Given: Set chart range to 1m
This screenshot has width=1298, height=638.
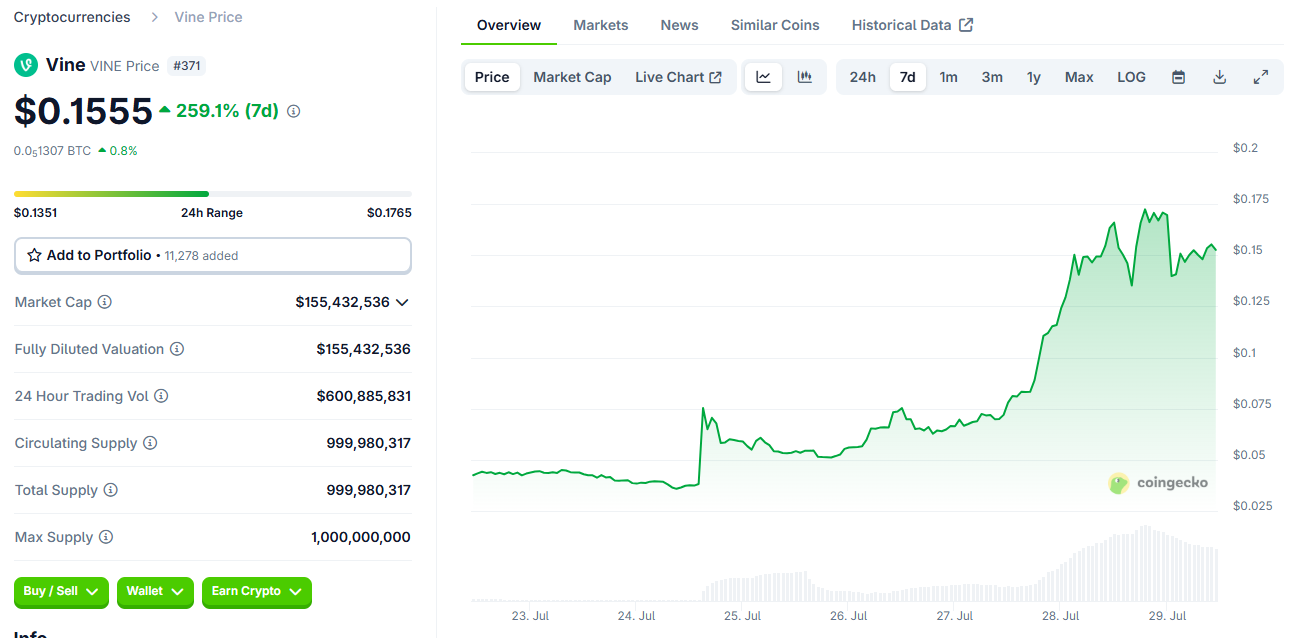Looking at the screenshot, I should click(948, 77).
